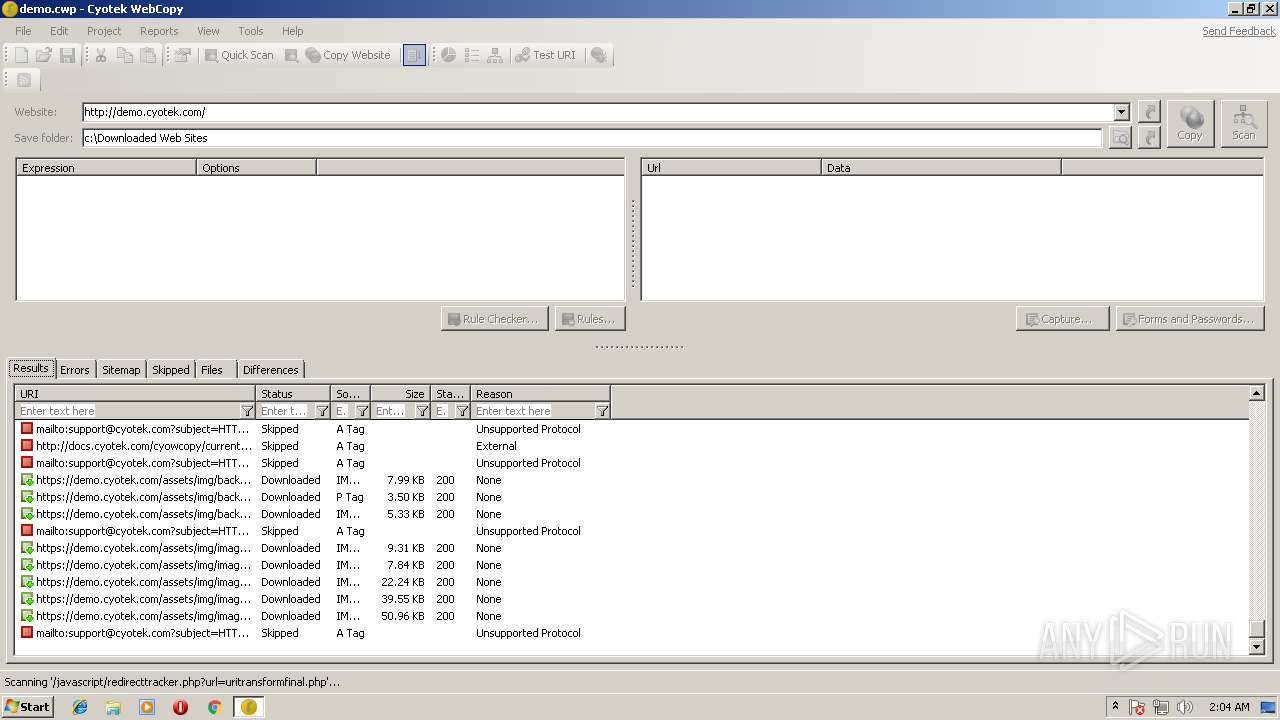Select the 50.96 KB downloaded row
This screenshot has height=720, width=1280.
pyautogui.click(x=313, y=616)
